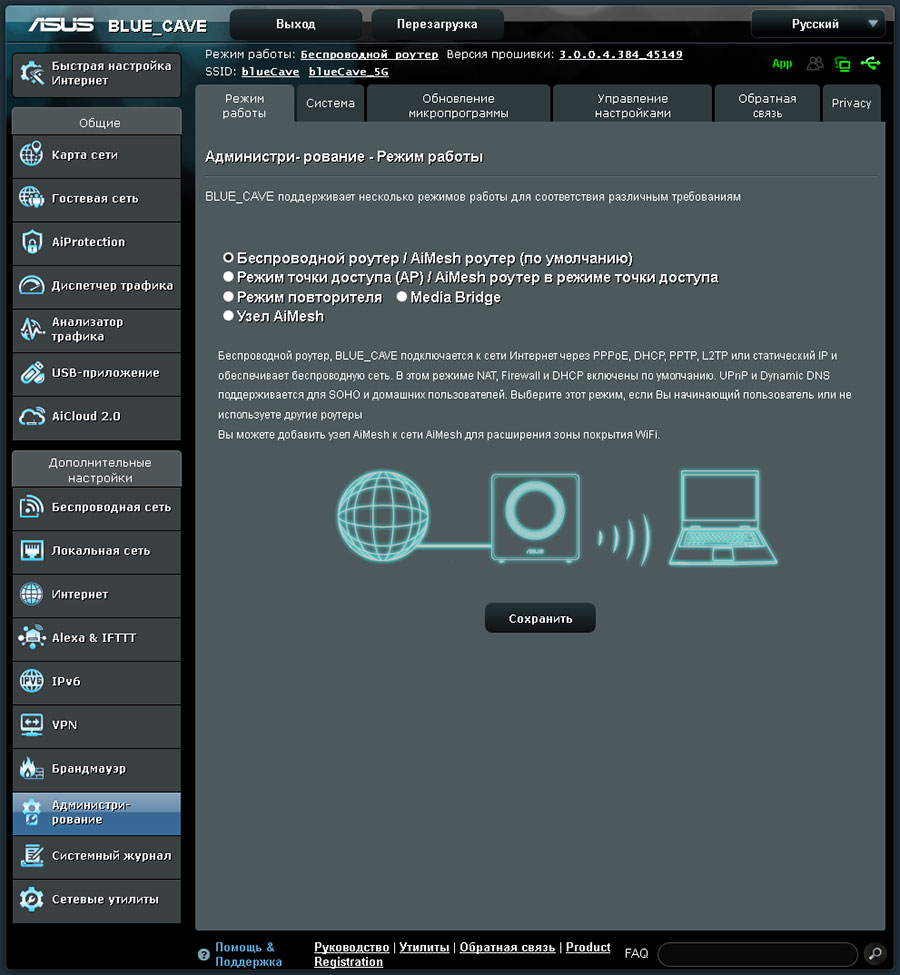Open Сетевые утилиты in the sidebar
900x975 pixels.
(97, 899)
